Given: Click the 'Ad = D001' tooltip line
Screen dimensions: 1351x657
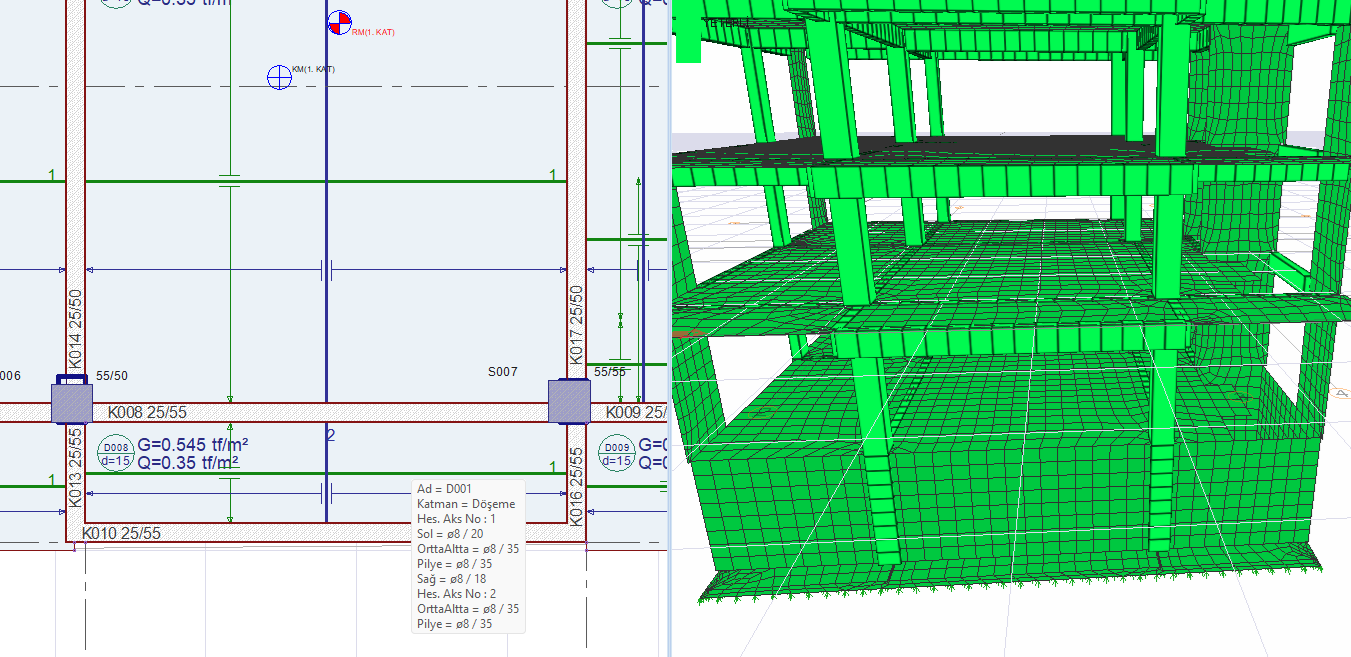Looking at the screenshot, I should tap(445, 489).
